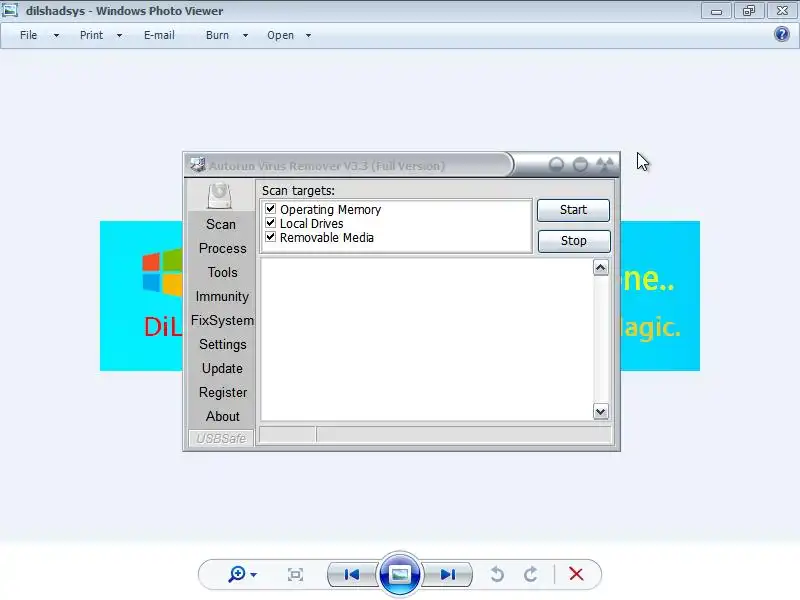Select Scan in the sidebar

click(221, 224)
